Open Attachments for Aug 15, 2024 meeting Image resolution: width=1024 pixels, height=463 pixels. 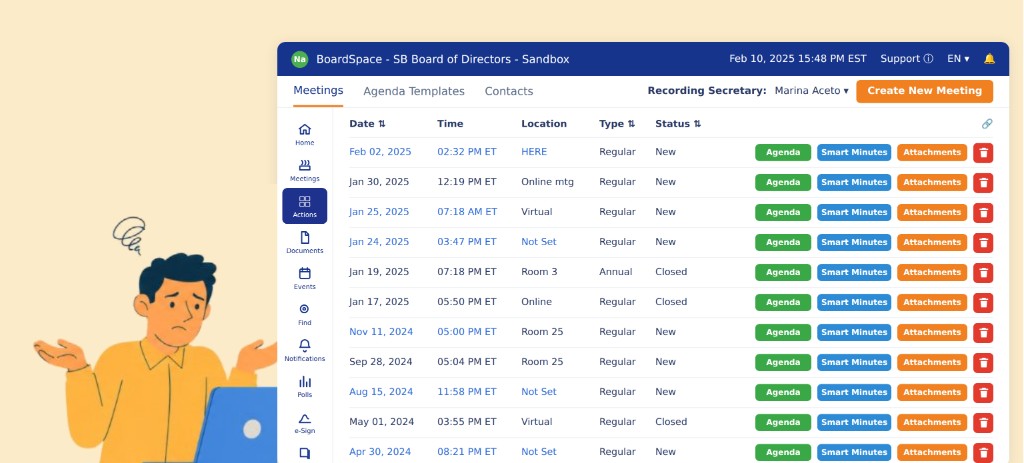tap(932, 392)
